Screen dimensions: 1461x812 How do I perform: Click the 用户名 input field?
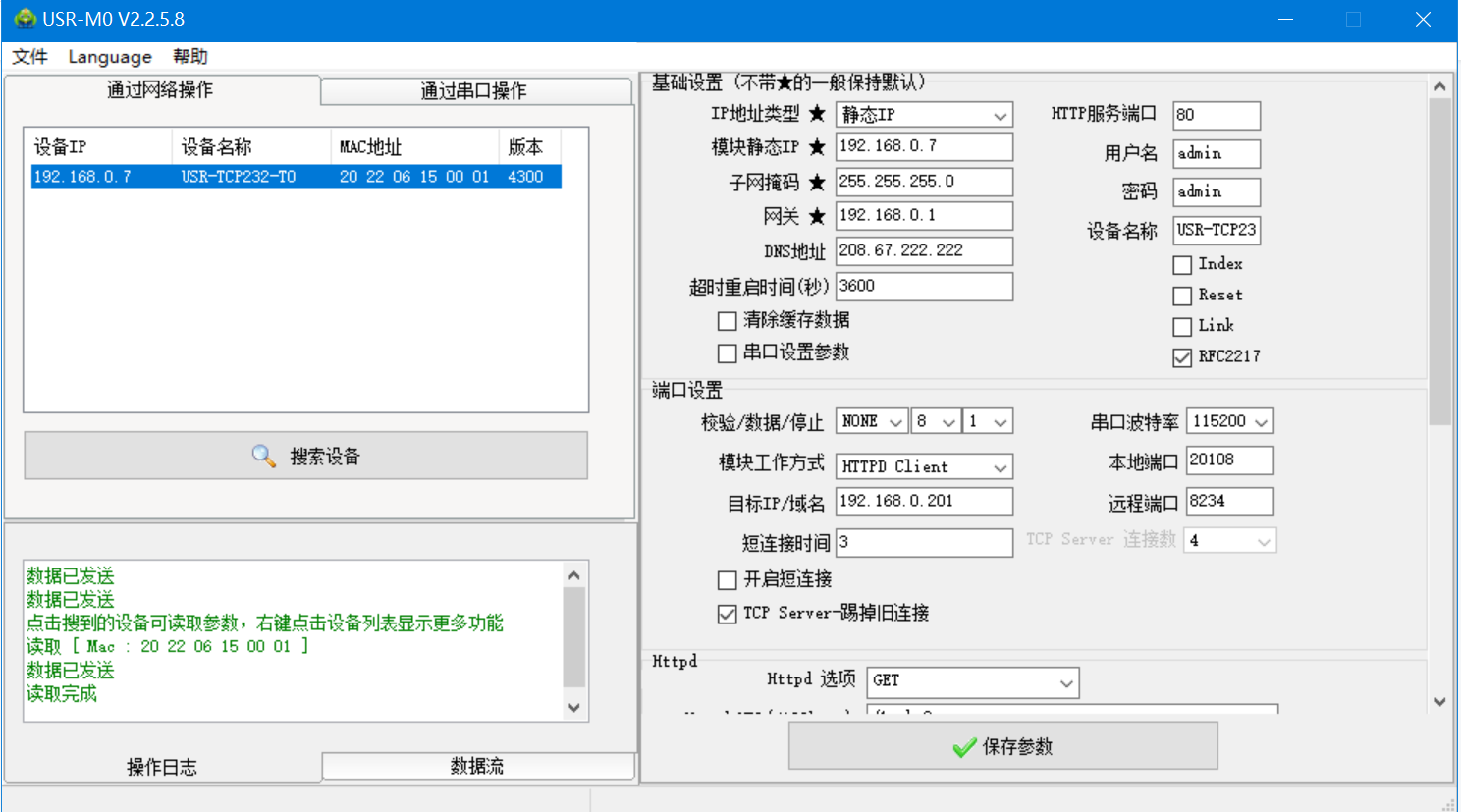click(1217, 153)
